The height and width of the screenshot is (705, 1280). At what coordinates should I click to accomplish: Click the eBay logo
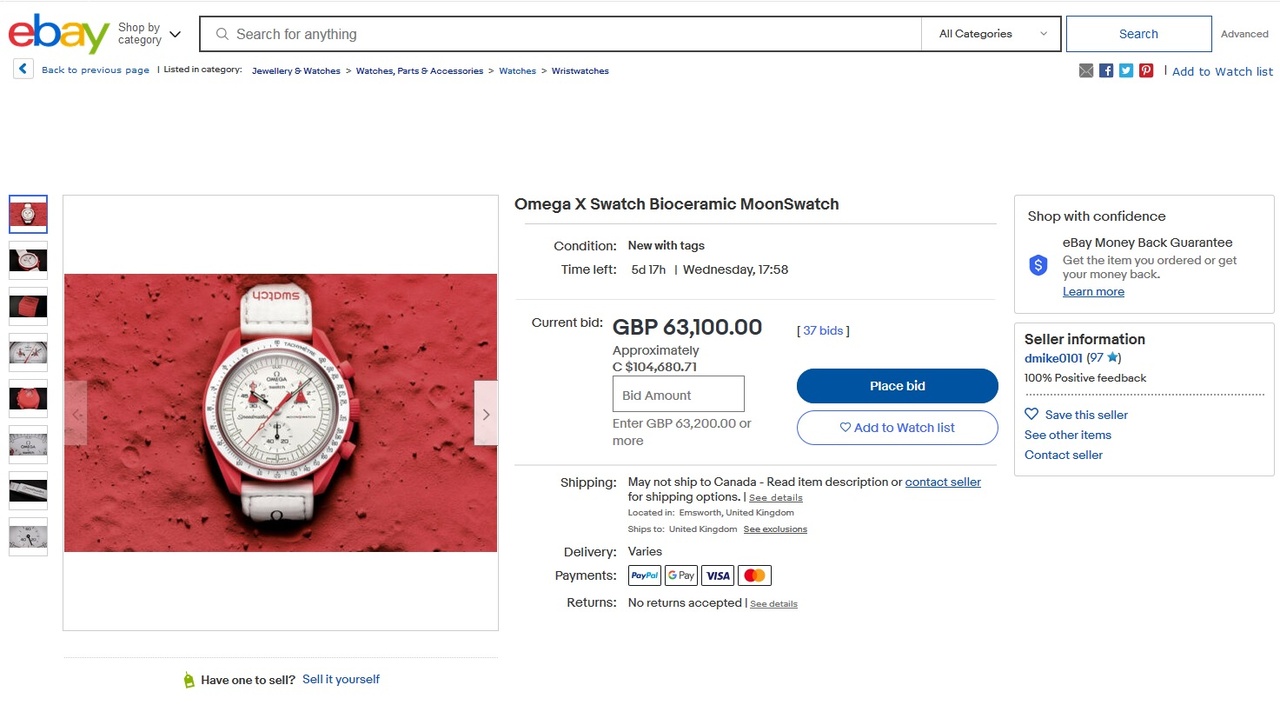(59, 34)
